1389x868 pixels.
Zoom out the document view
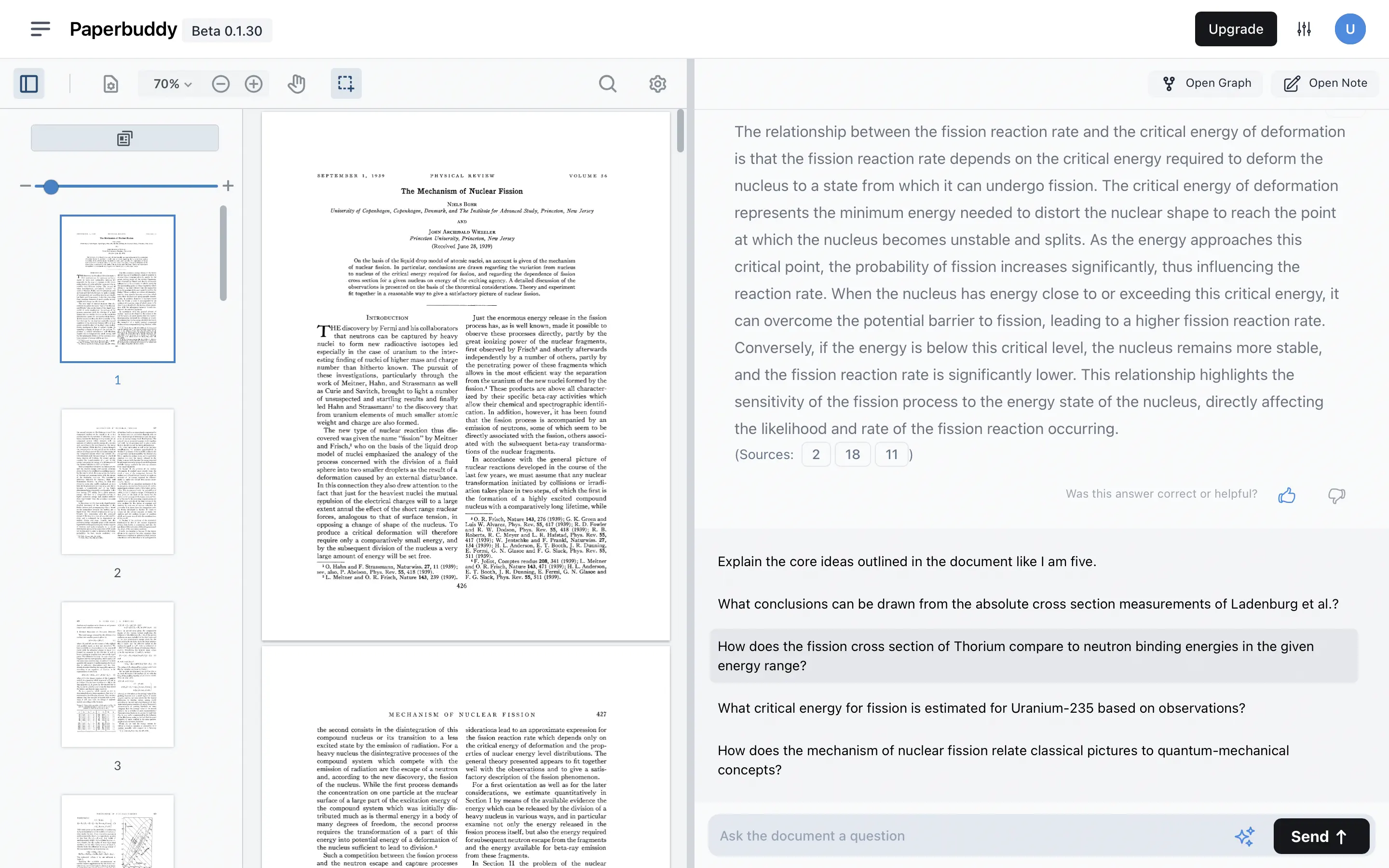pyautogui.click(x=220, y=83)
